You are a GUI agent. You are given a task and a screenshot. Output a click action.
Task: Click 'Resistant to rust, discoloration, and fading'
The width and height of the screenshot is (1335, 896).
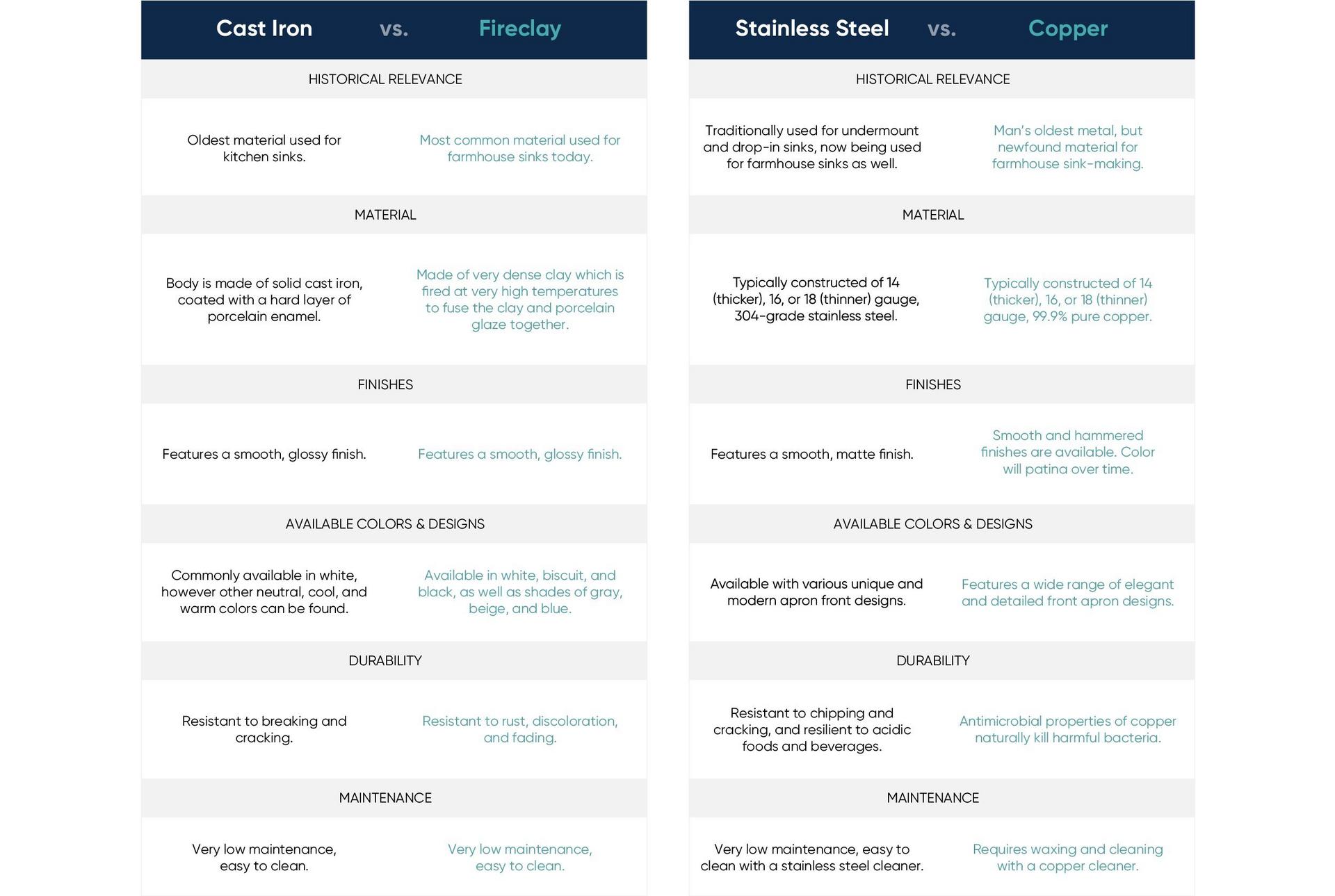tap(520, 729)
